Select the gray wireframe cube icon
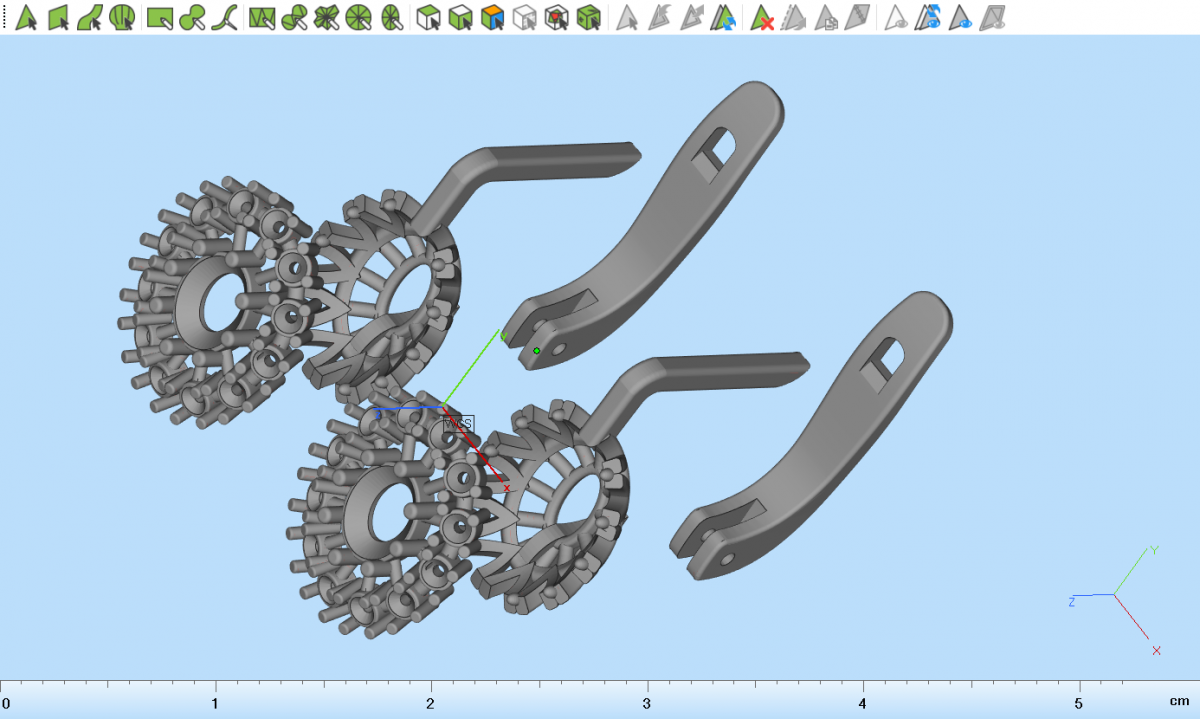1200x719 pixels. click(x=524, y=17)
